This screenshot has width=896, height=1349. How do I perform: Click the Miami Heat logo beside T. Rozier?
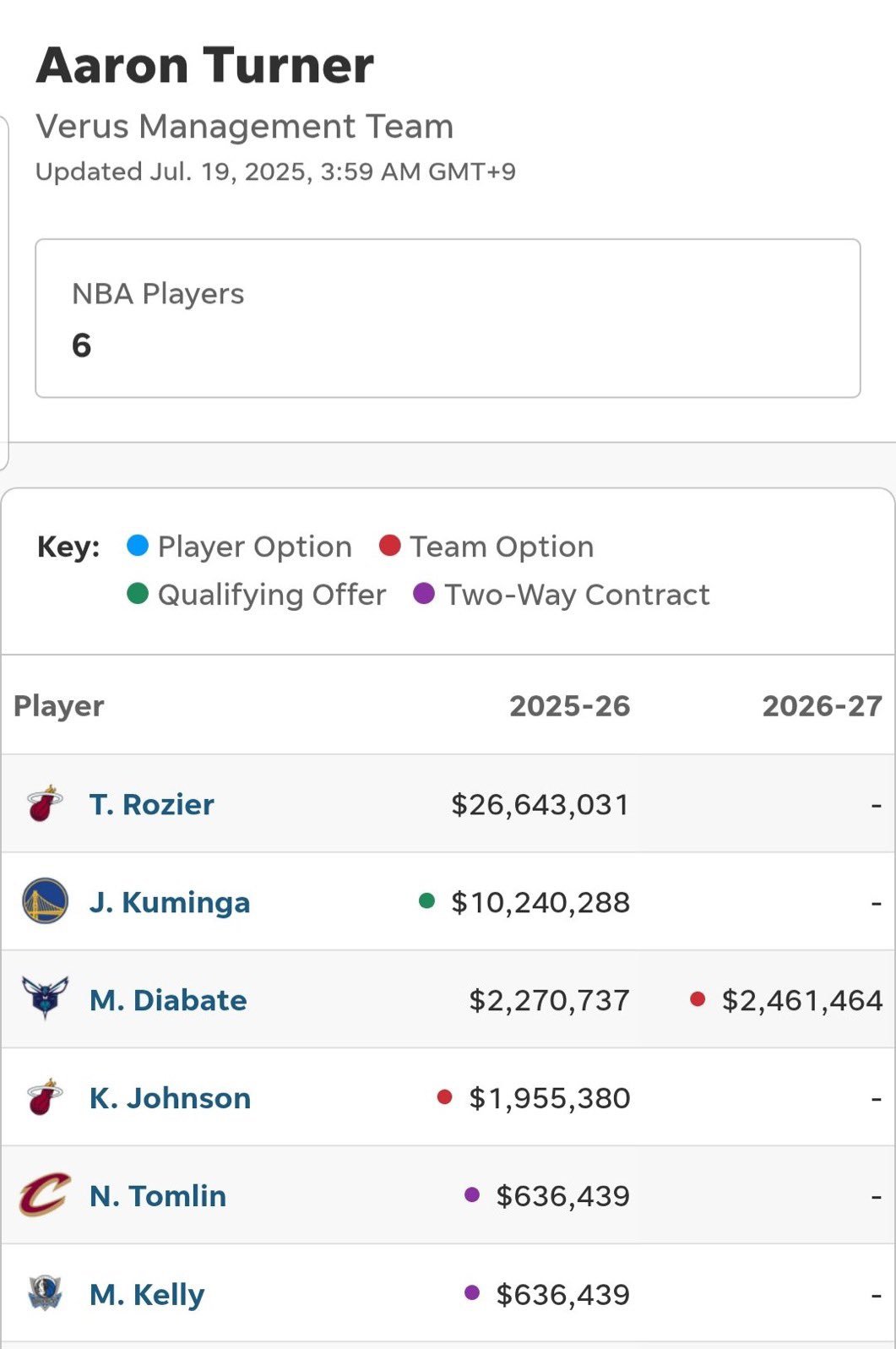45,803
